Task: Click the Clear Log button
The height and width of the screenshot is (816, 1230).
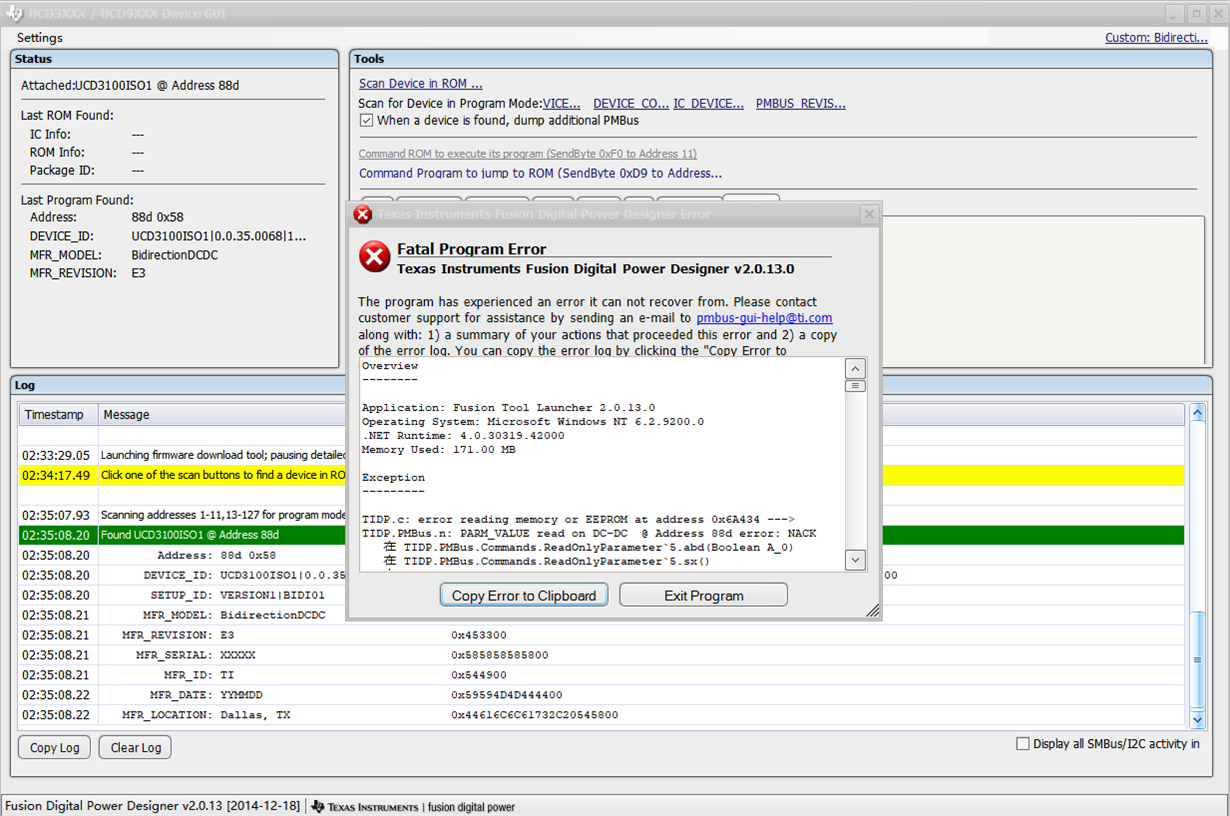Action: click(135, 748)
